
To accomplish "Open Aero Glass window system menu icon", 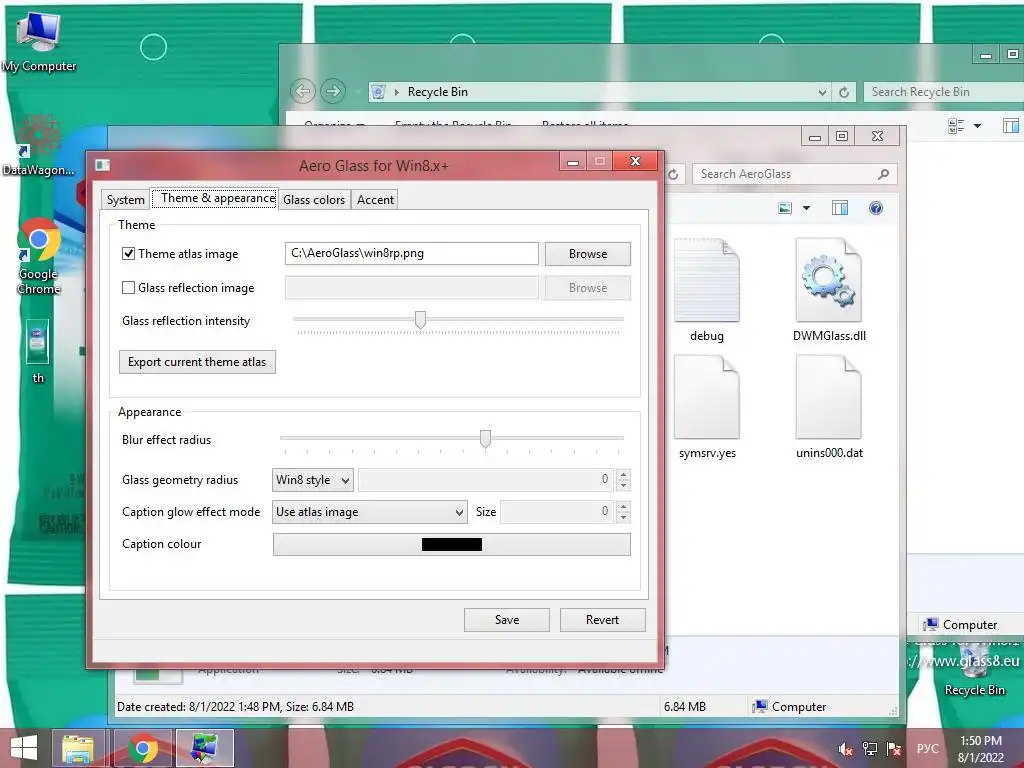I will click(x=103, y=165).
